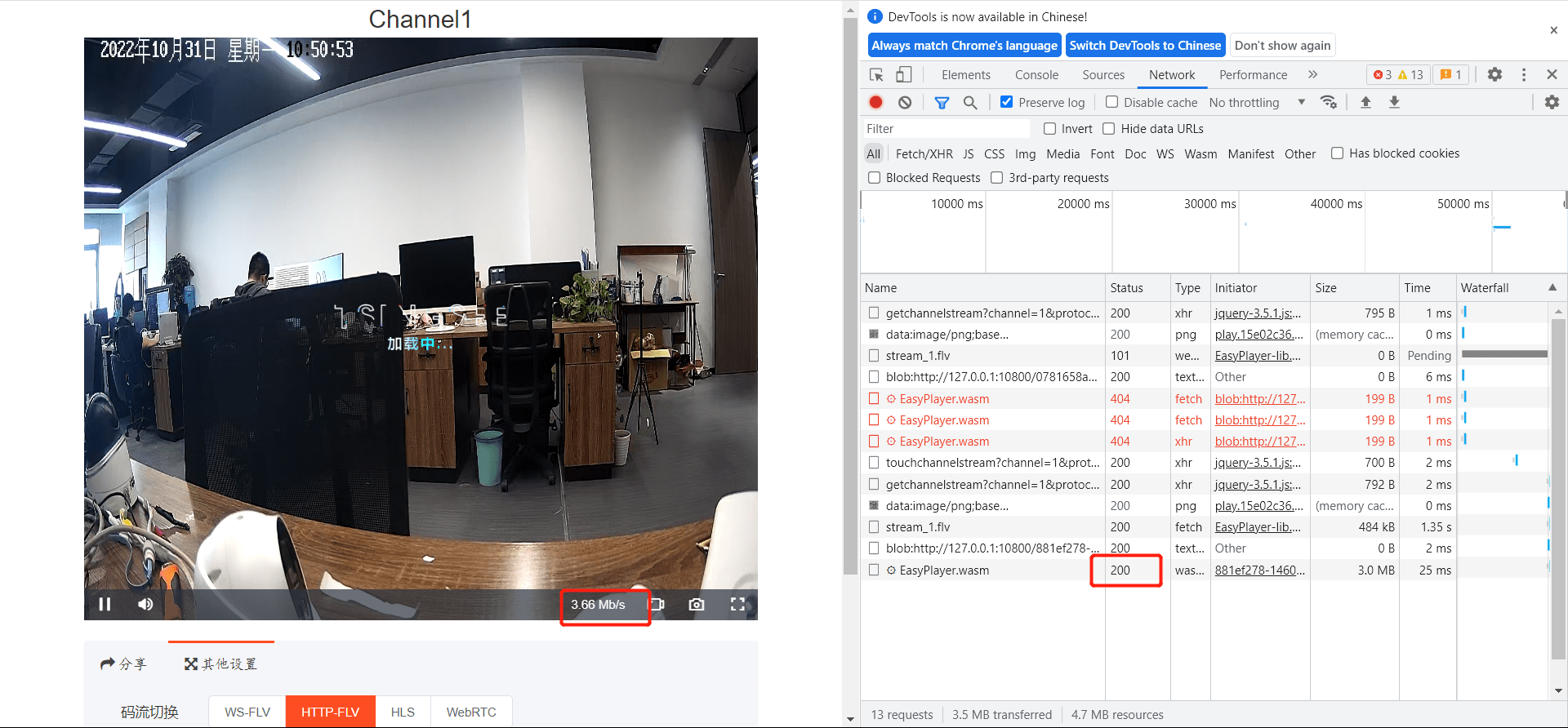Filter requests by Fetch/XHR
1568x728 pixels.
pyautogui.click(x=924, y=153)
